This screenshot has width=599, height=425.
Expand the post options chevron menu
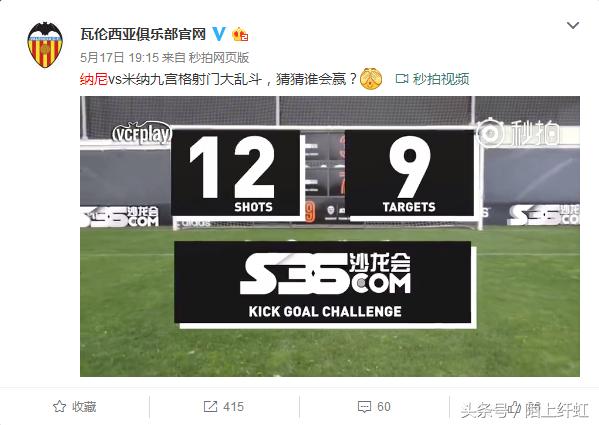(573, 25)
